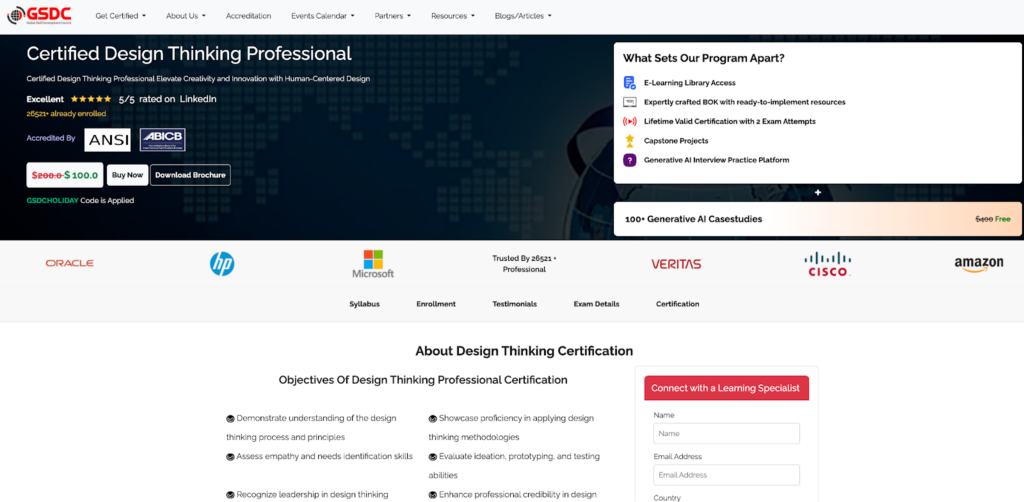Click the Oracle logo
The image size is (1024, 502).
[x=69, y=263]
